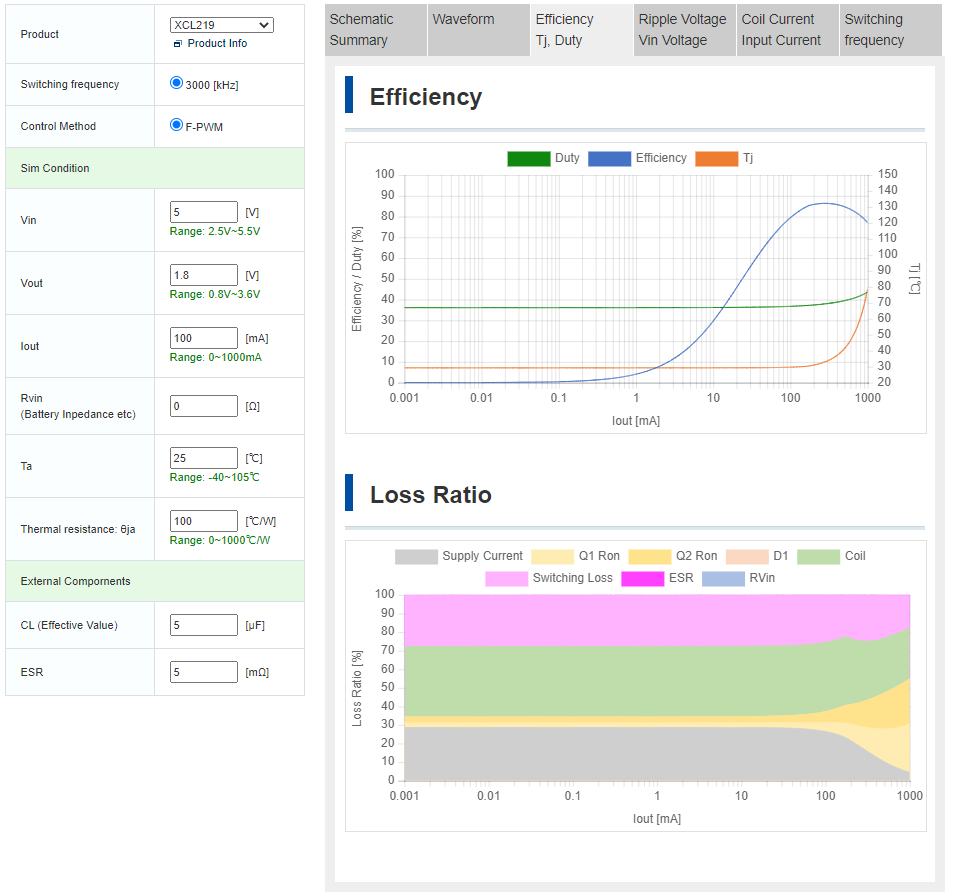
Task: Focus the Iout current input field
Action: click(204, 338)
